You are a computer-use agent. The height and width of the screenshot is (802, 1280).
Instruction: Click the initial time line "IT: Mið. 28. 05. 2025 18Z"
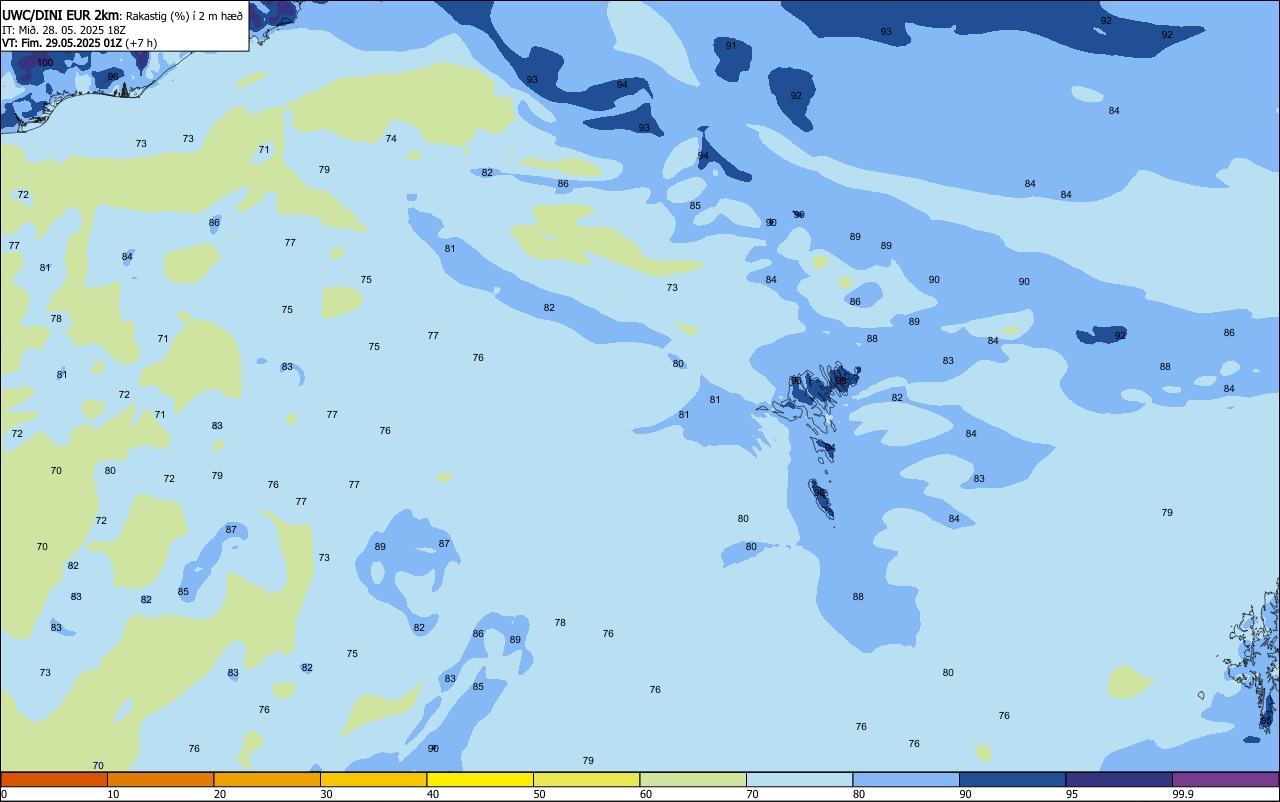tap(64, 30)
